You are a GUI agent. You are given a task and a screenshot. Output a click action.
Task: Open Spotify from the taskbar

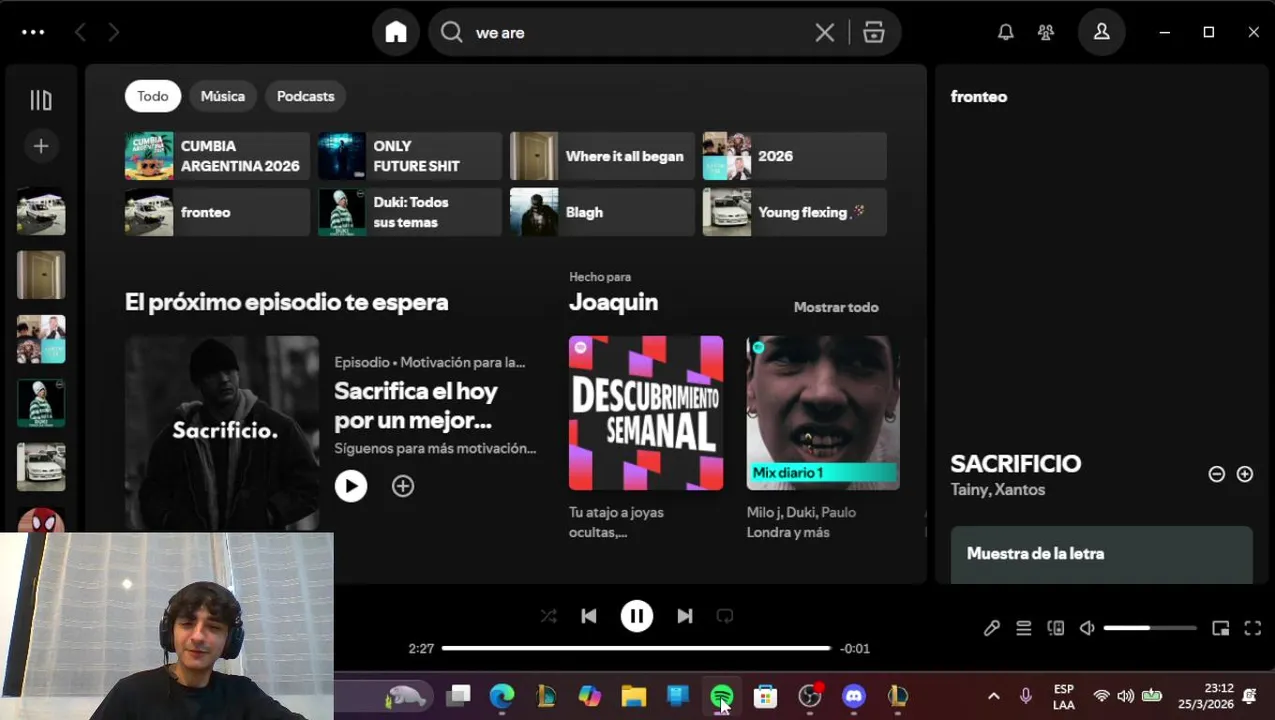[721, 696]
